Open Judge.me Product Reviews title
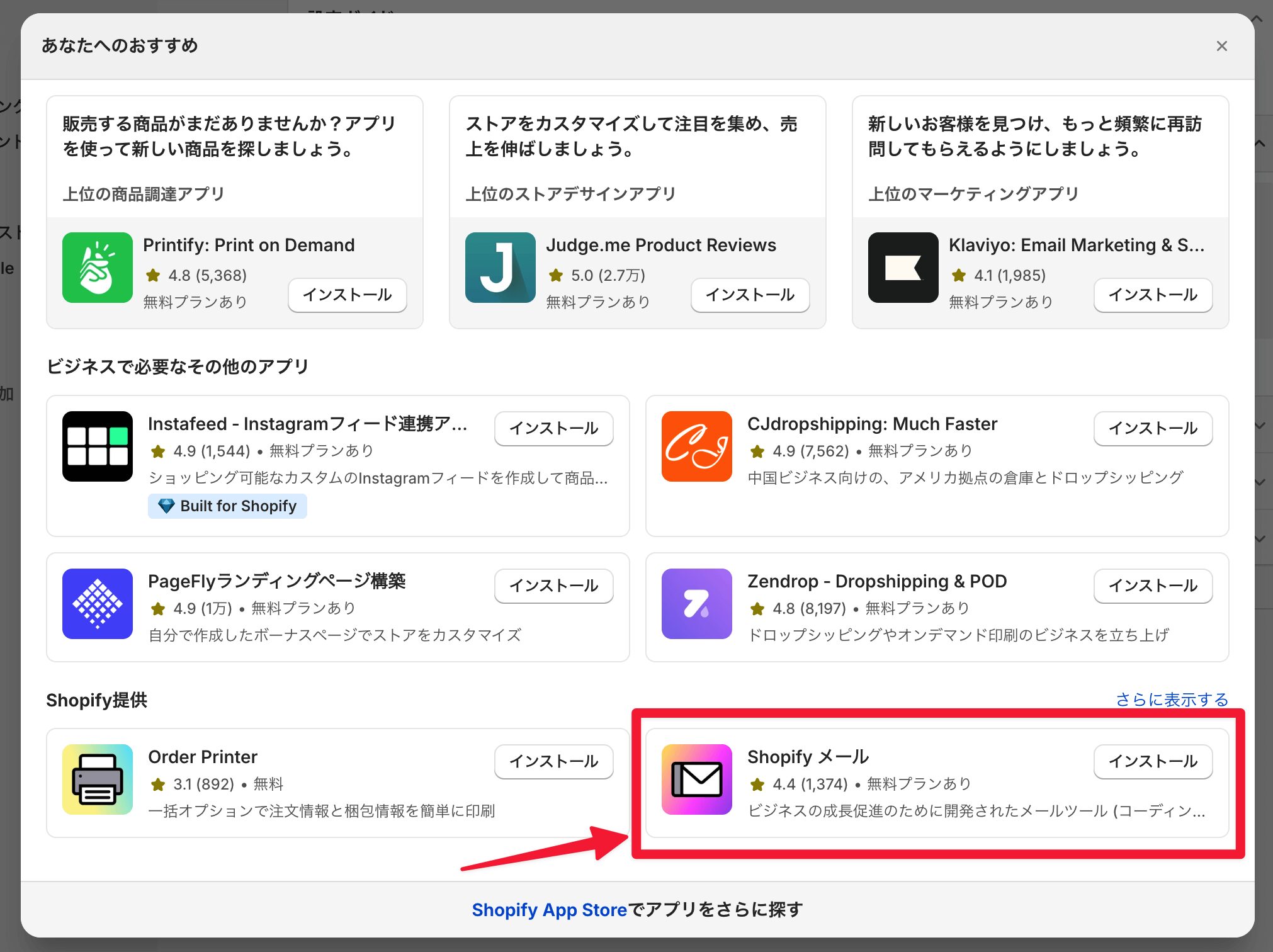 661,245
